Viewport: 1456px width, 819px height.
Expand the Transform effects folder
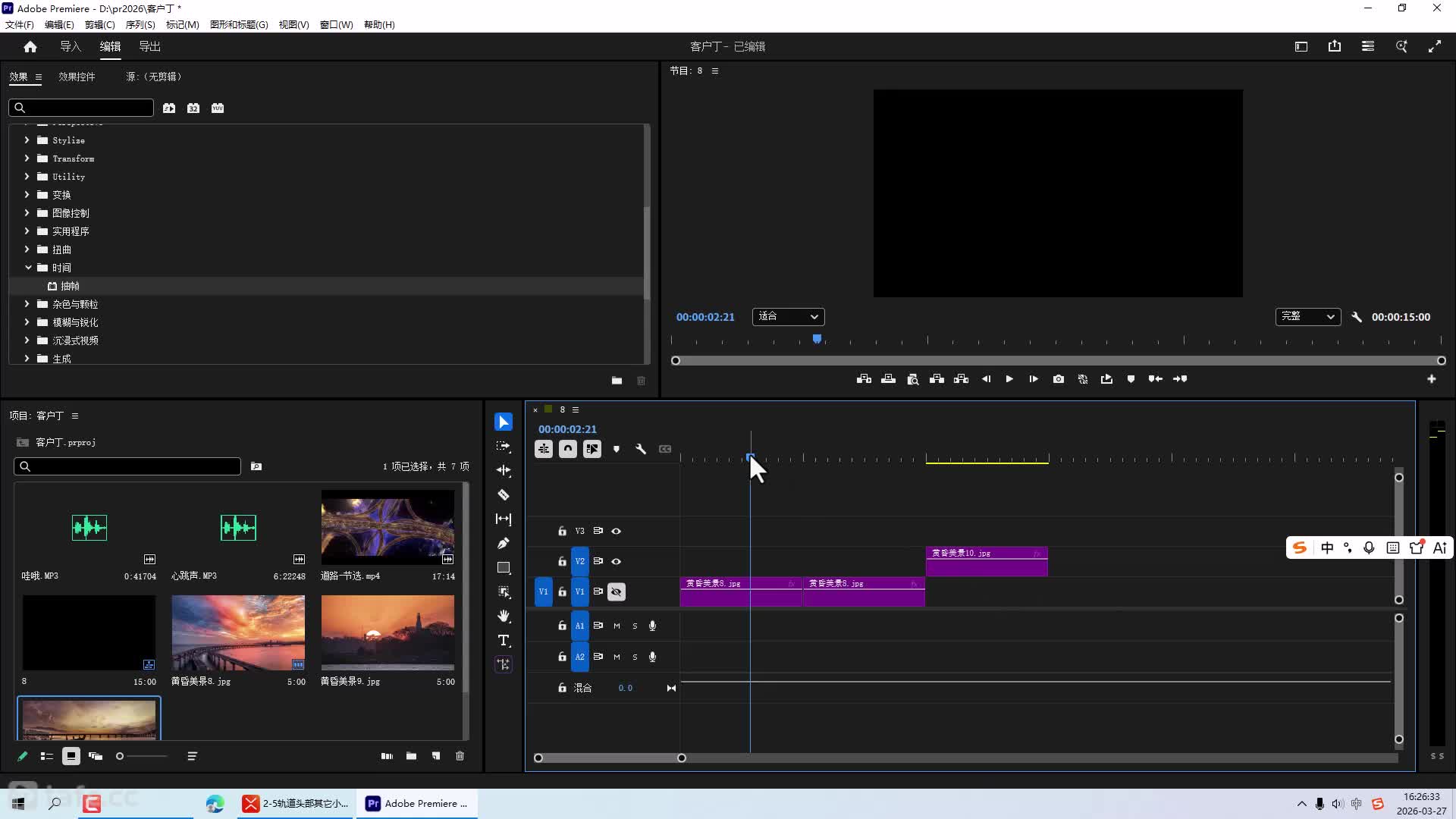point(27,158)
